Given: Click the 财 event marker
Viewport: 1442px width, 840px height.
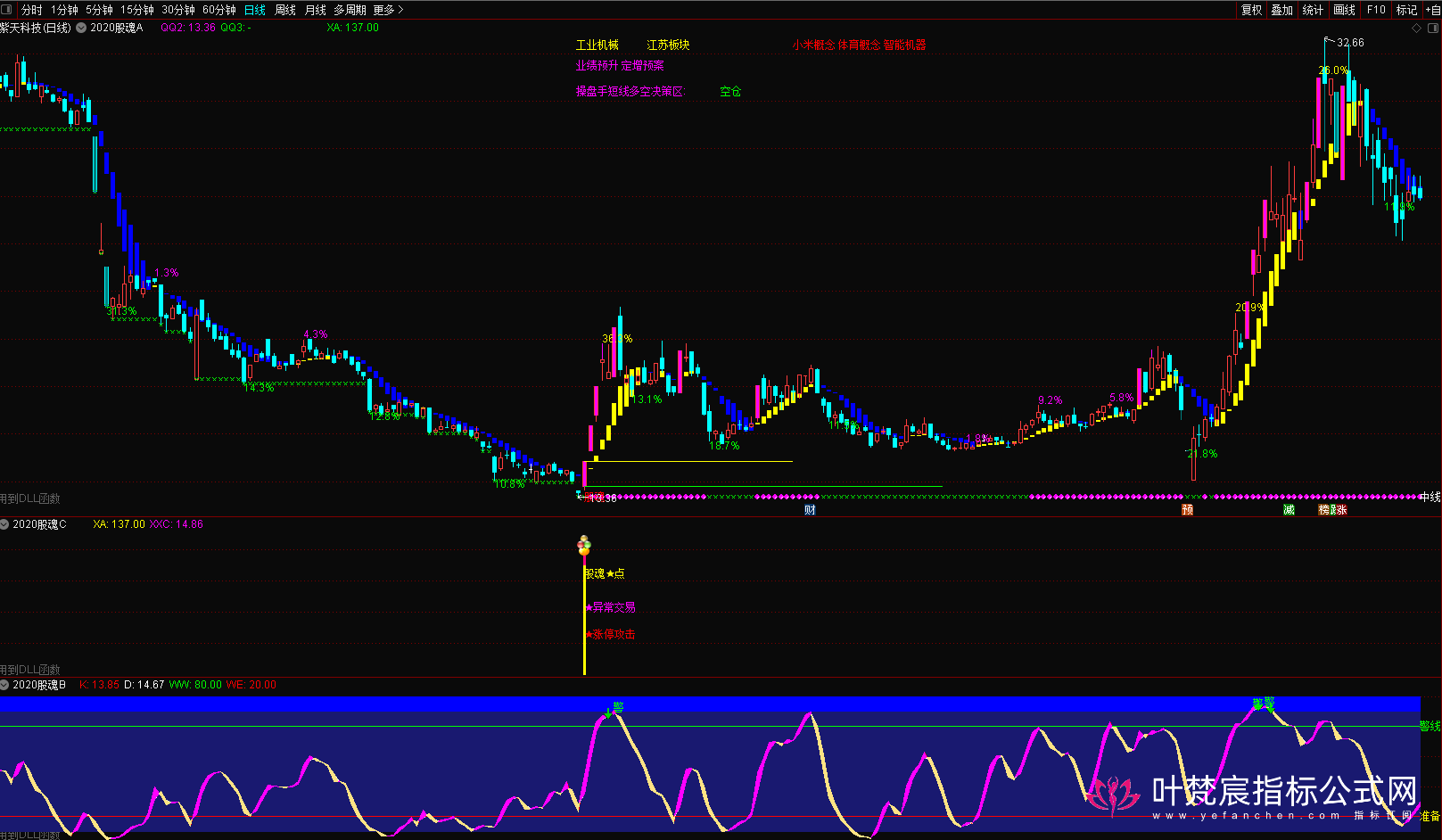Looking at the screenshot, I should click(x=810, y=510).
